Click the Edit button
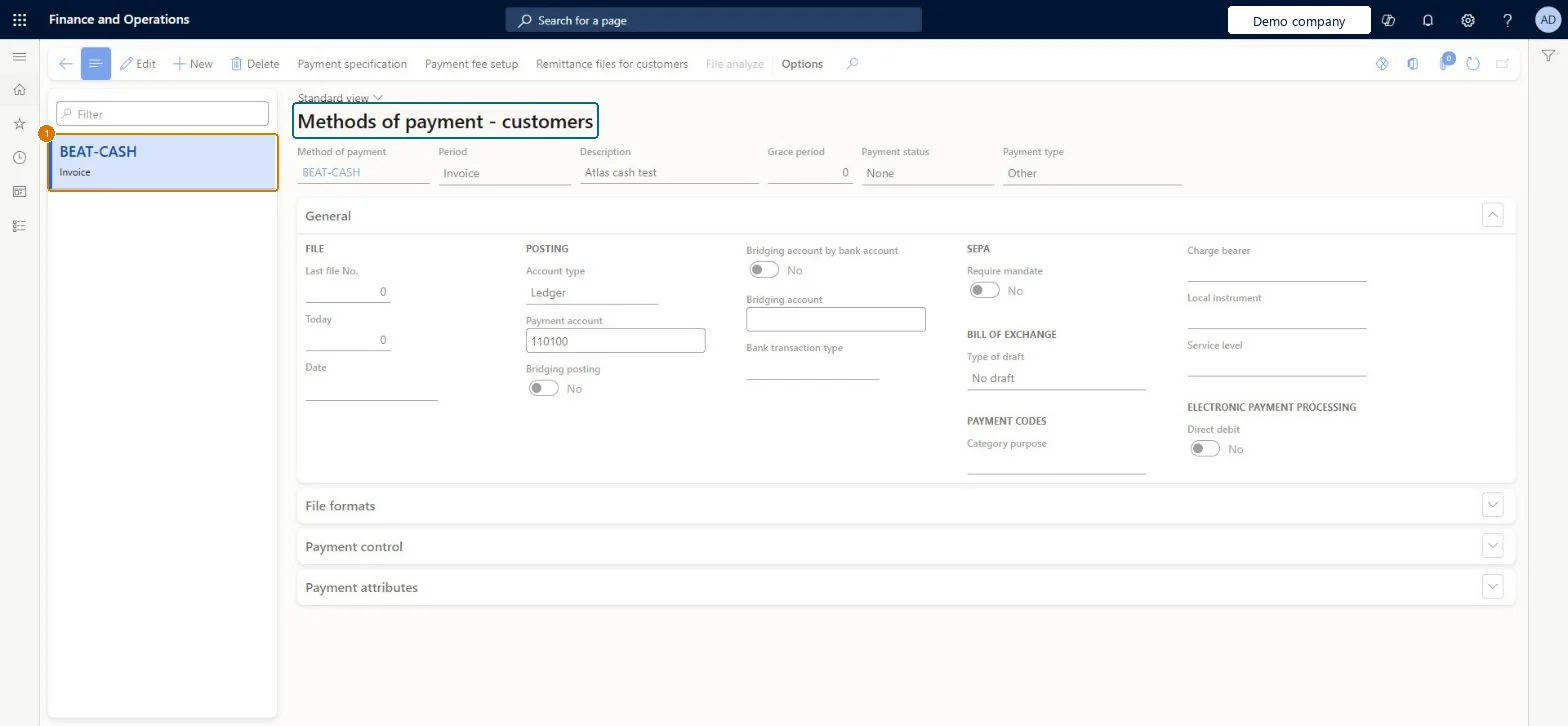Image resolution: width=1568 pixels, height=726 pixels. (138, 64)
